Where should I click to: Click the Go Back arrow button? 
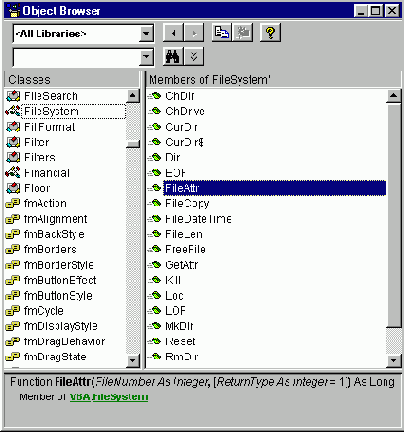point(173,33)
